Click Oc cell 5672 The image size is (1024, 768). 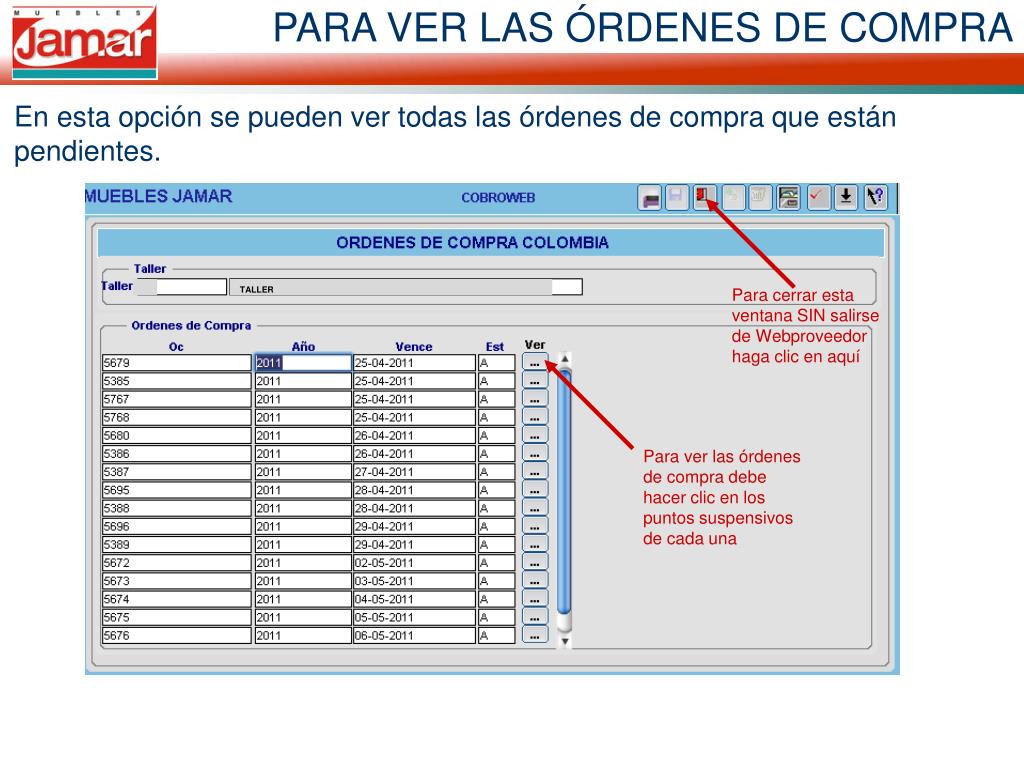point(176,563)
